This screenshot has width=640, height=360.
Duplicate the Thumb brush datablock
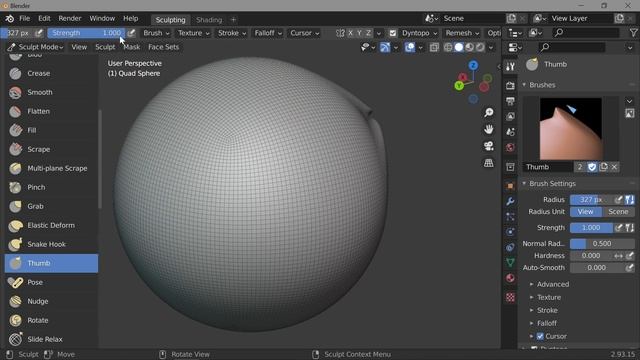pos(603,167)
